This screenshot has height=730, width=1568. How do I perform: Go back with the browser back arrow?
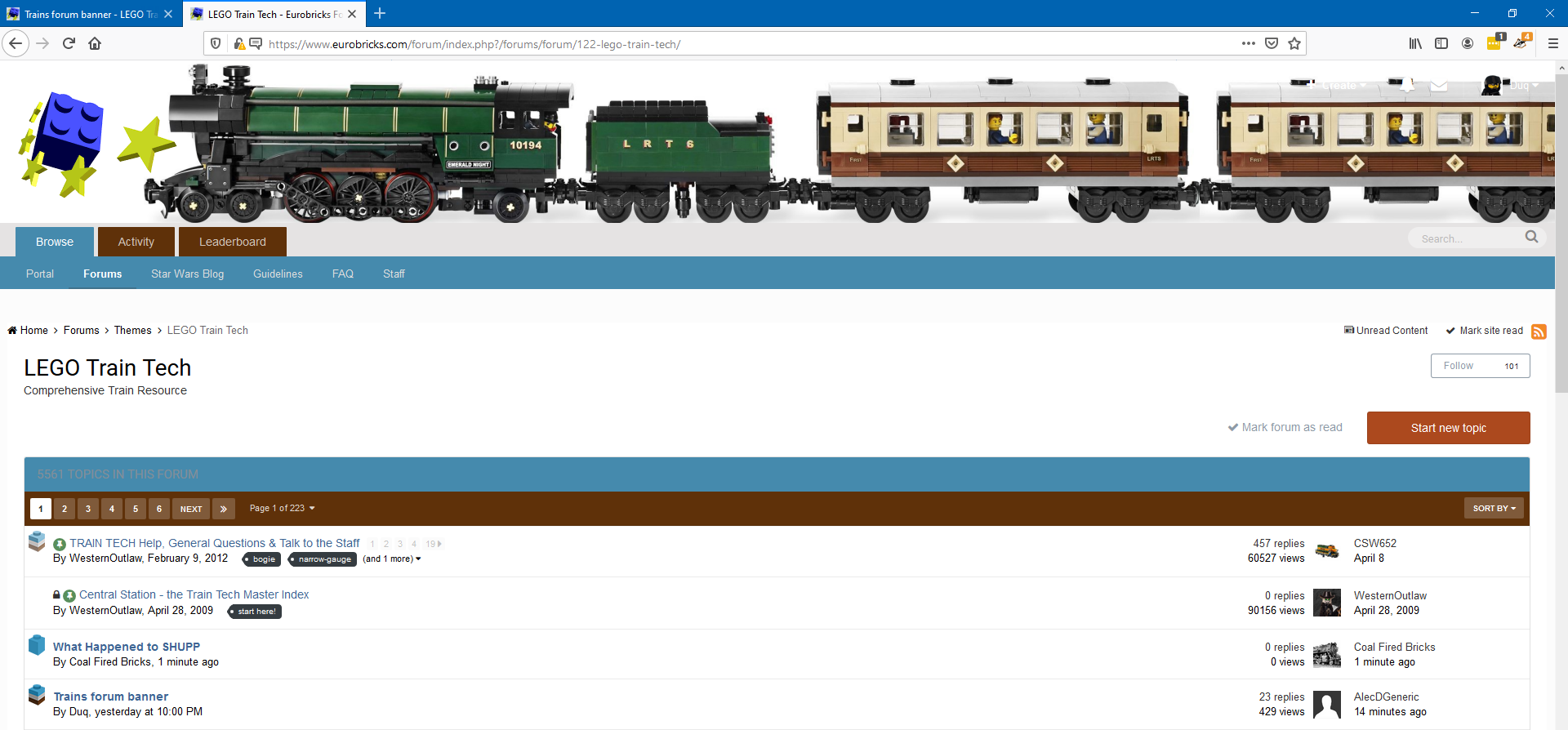[16, 43]
